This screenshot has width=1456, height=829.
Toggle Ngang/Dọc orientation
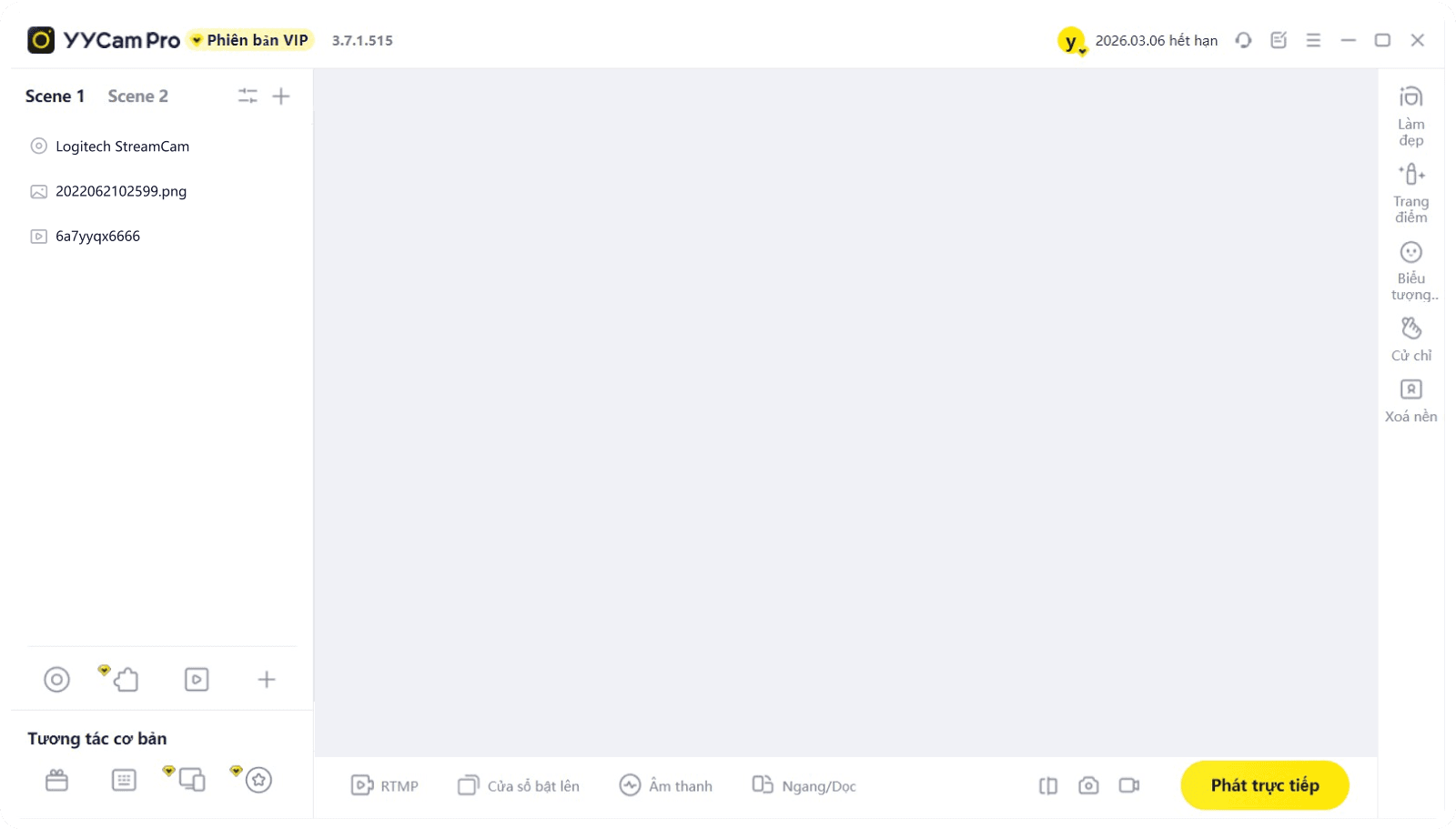[x=804, y=785]
